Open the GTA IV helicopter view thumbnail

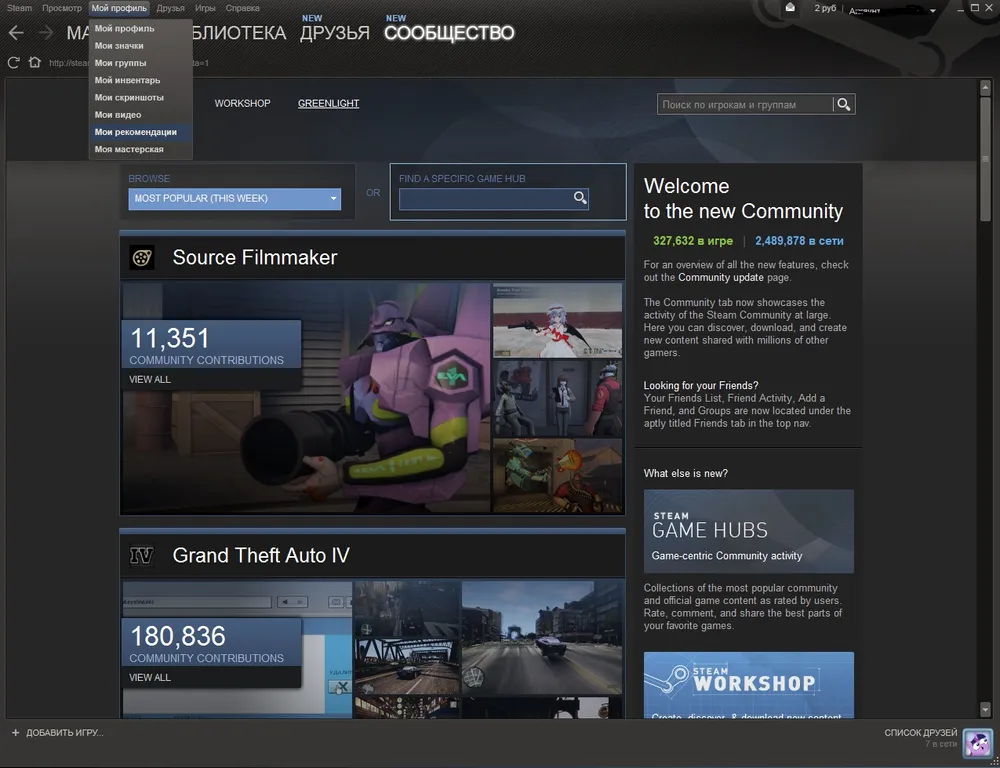pos(407,607)
